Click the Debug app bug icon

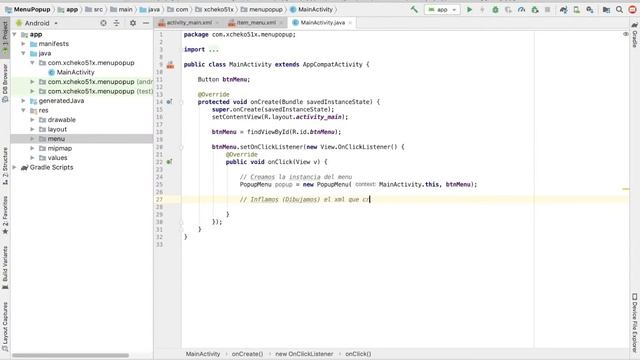click(x=495, y=9)
